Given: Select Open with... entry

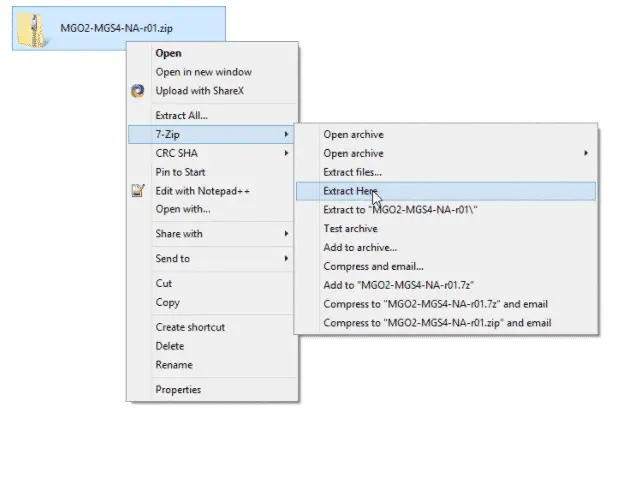Looking at the screenshot, I should tap(213, 209).
